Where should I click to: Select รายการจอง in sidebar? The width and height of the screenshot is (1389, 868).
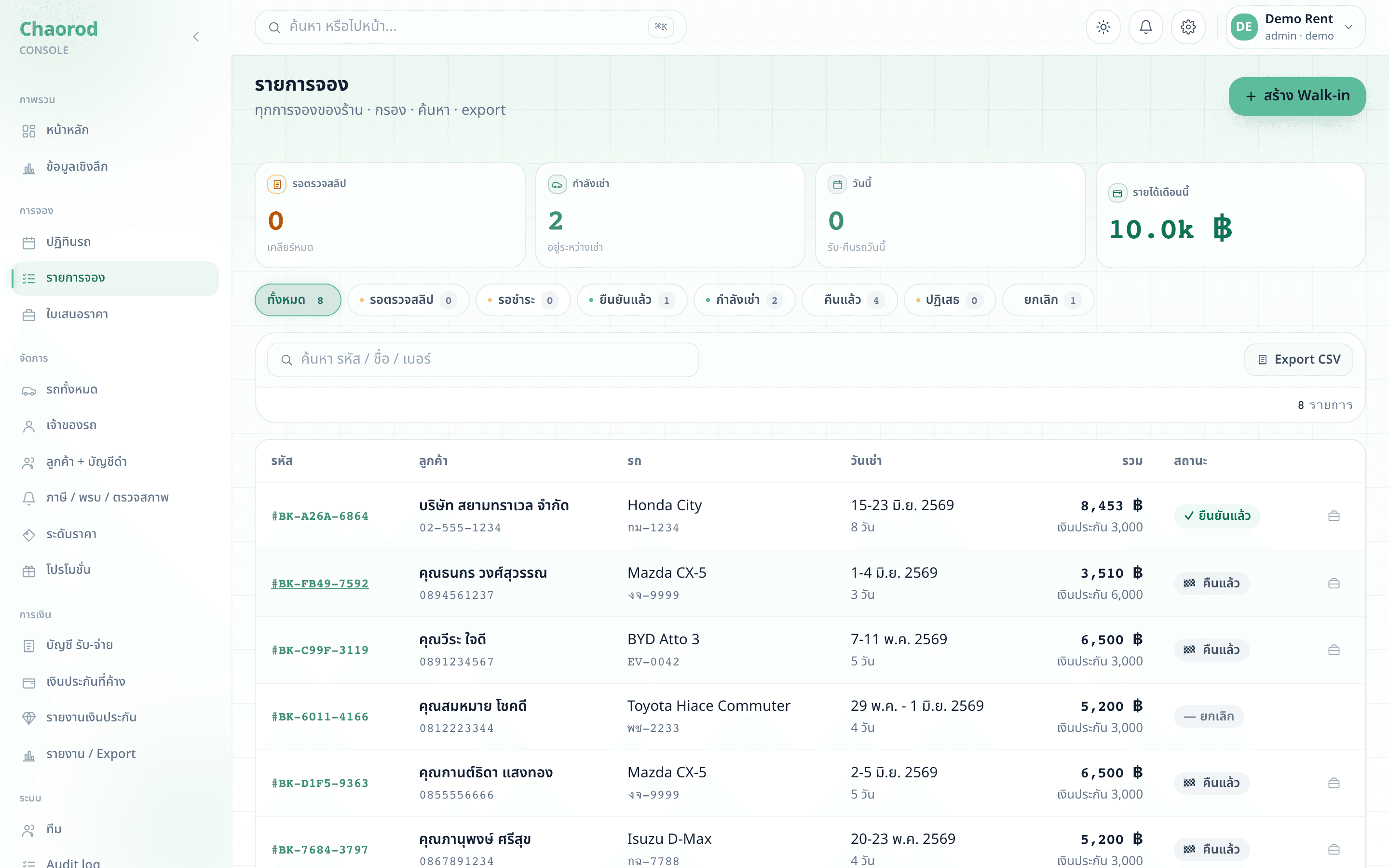[x=115, y=278]
